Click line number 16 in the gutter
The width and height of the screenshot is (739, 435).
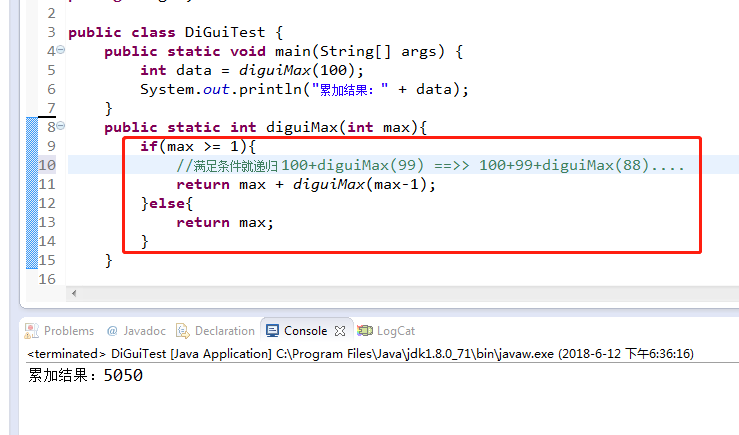coord(47,279)
